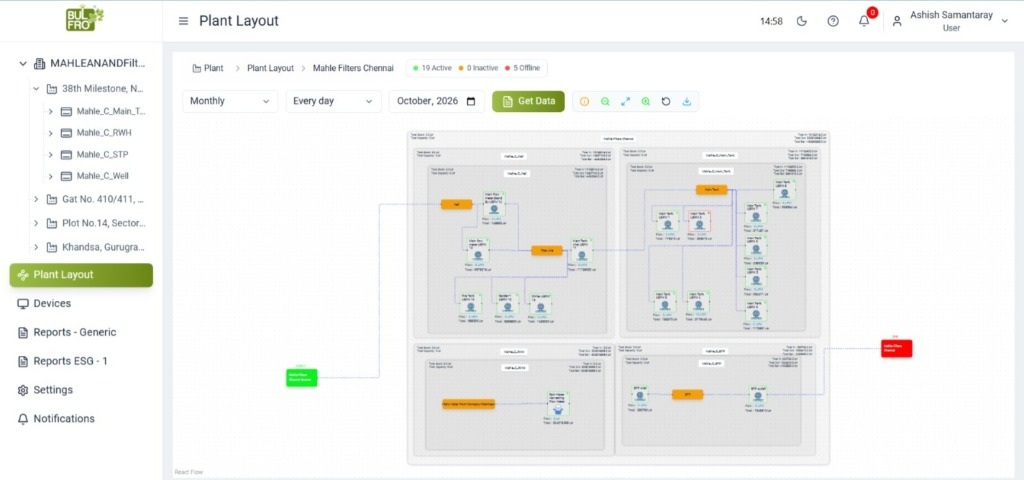Open the Monthly period dropdown
Viewport: 1024px width, 480px height.
pyautogui.click(x=230, y=101)
